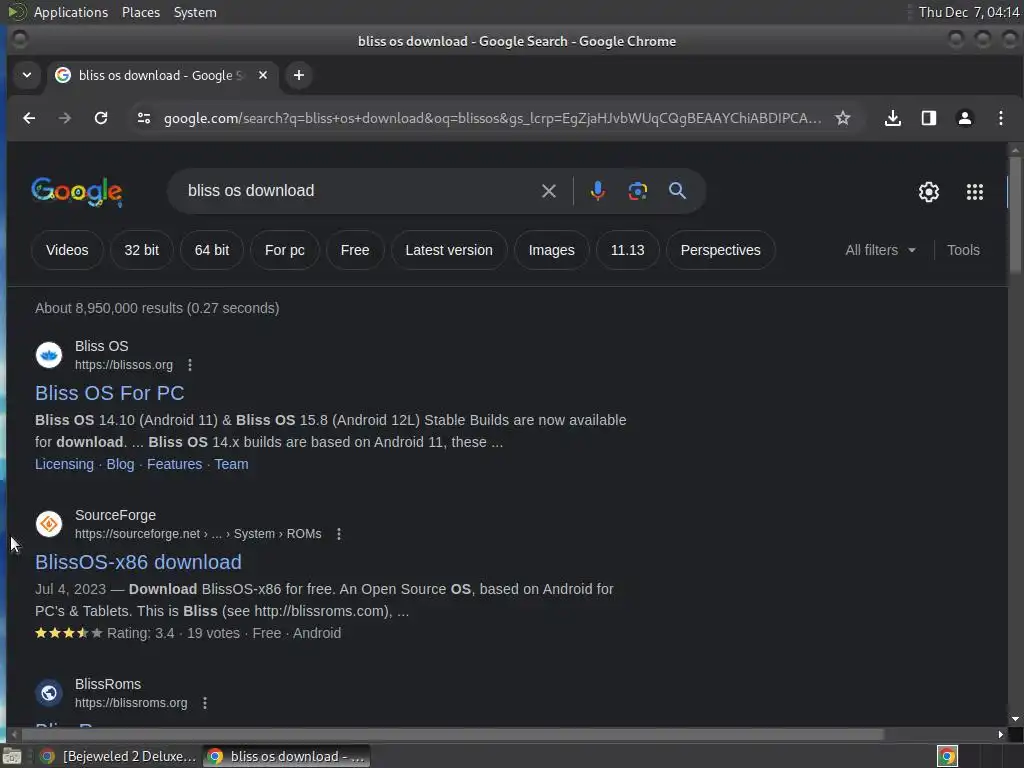The image size is (1024, 768).
Task: Toggle the Chrome side panel icon
Action: click(929, 118)
